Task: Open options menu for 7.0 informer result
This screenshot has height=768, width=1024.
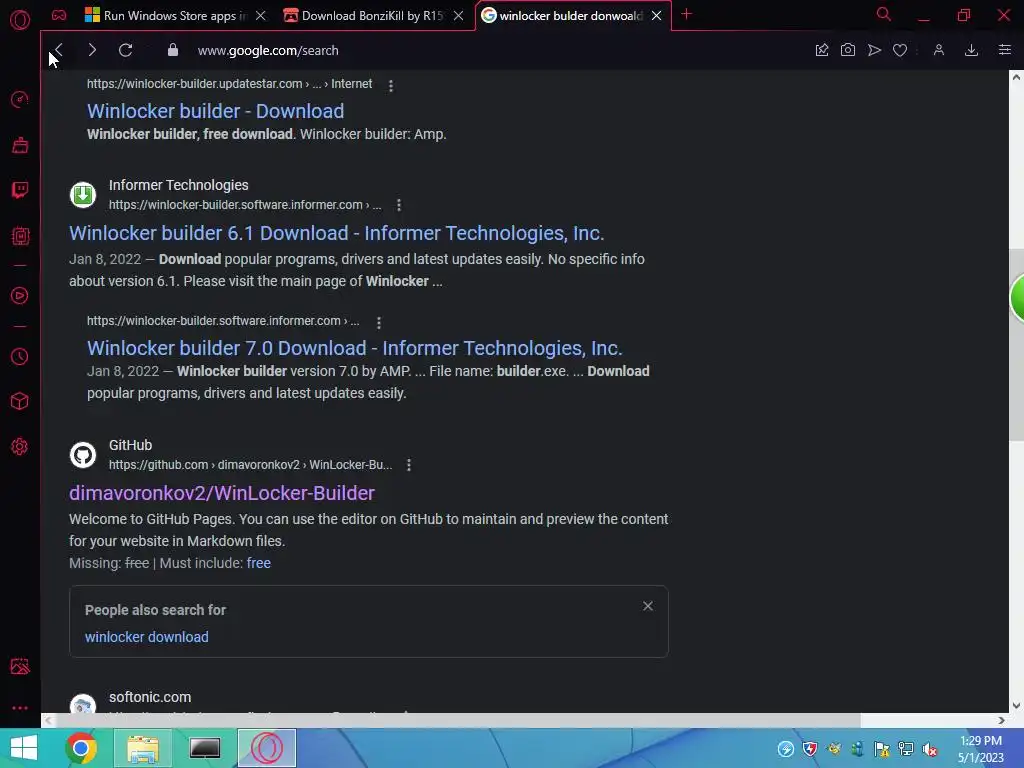Action: (x=379, y=323)
